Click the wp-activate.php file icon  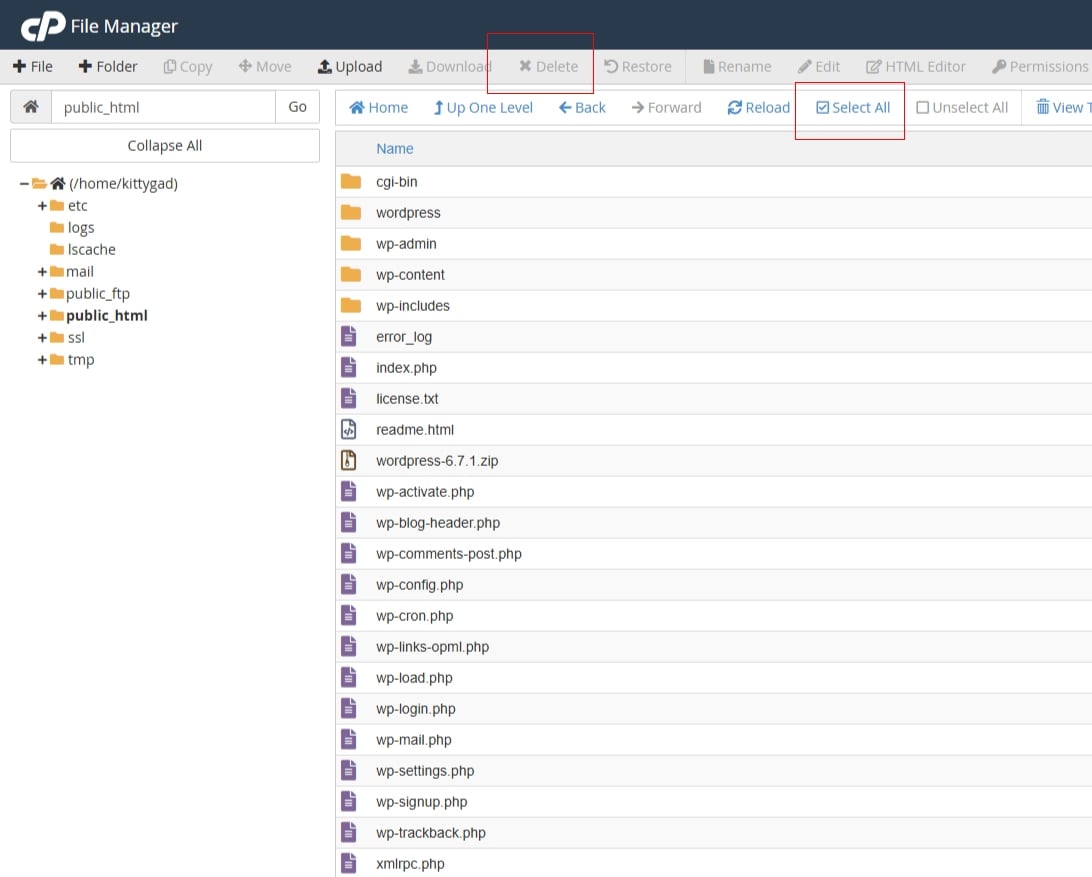[x=349, y=491]
